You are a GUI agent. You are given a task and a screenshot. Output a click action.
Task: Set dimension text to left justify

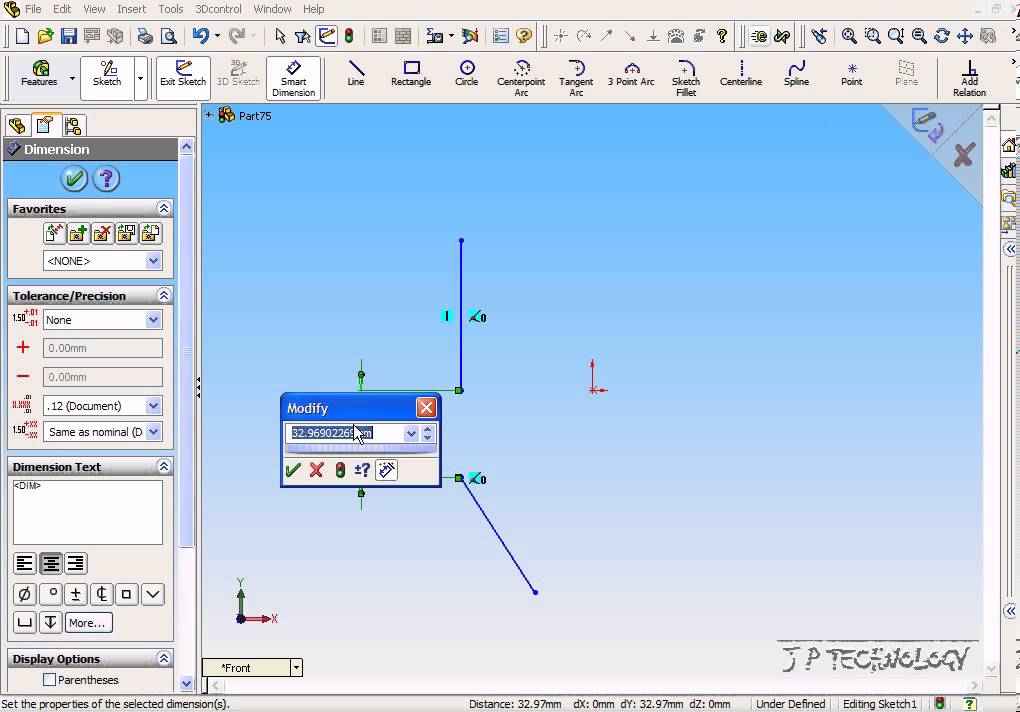(x=25, y=563)
